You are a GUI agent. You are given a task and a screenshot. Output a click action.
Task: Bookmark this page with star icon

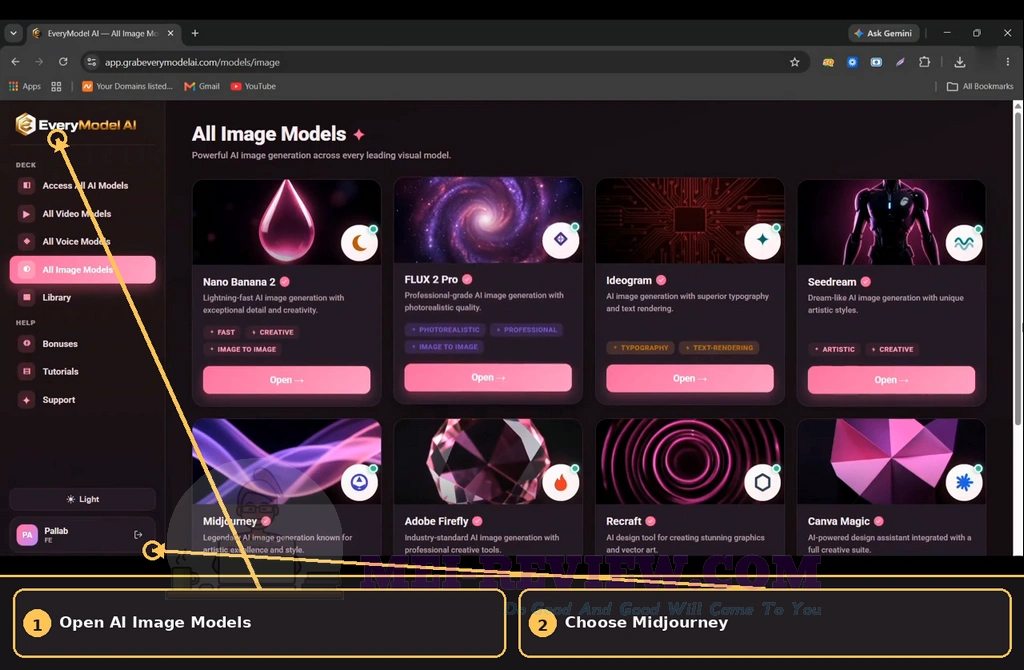(794, 62)
